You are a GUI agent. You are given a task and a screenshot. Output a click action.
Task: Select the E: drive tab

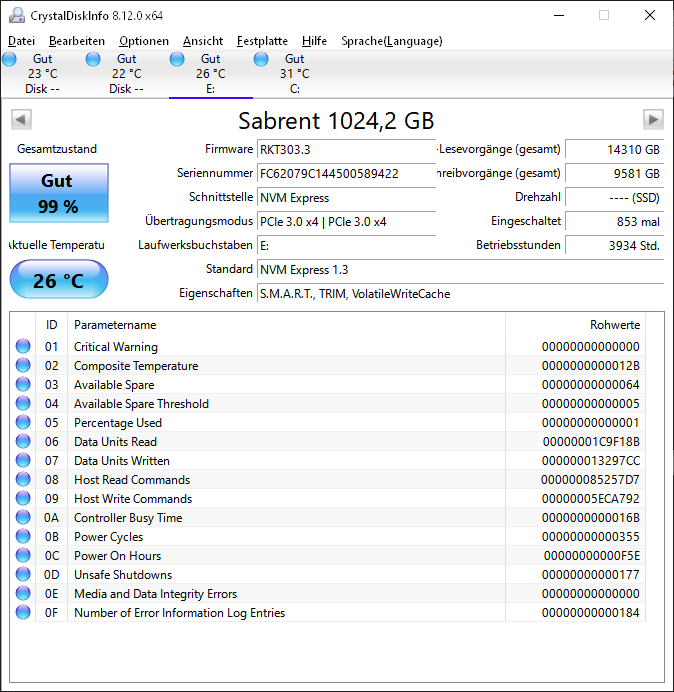211,74
